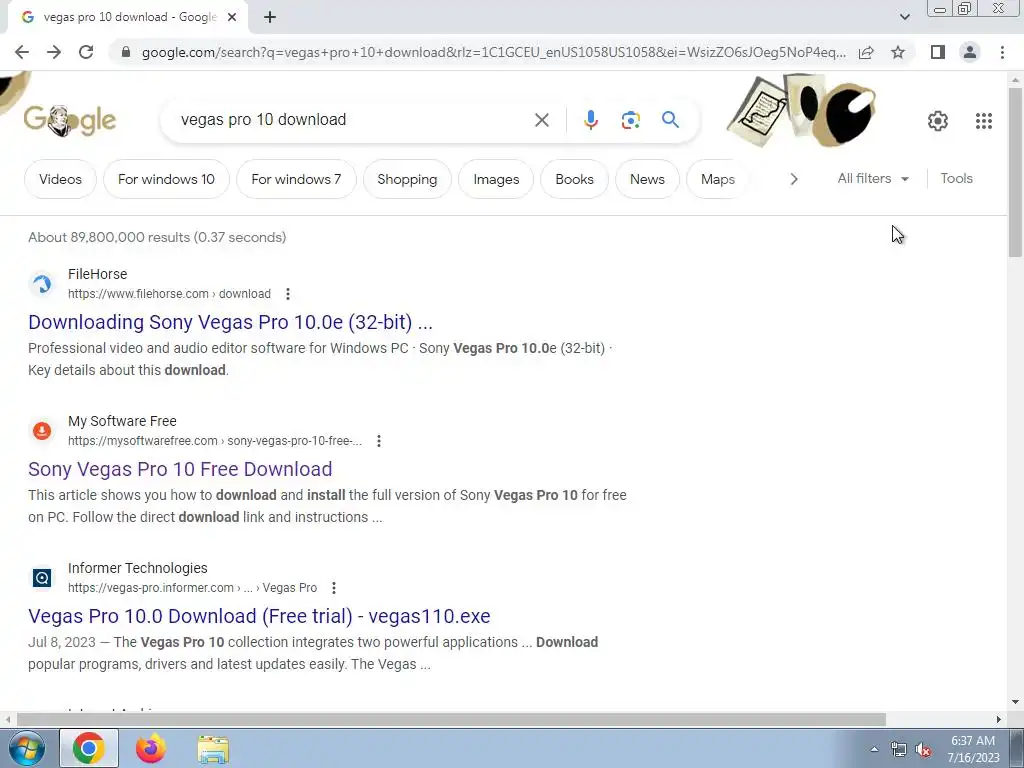Show hidden system tray icons
Image resolution: width=1024 pixels, height=768 pixels.
(x=874, y=749)
